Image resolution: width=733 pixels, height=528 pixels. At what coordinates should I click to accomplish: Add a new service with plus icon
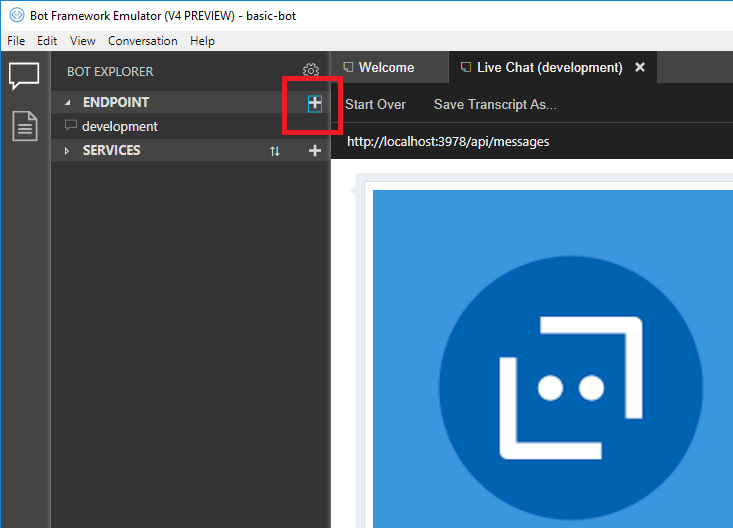(315, 151)
